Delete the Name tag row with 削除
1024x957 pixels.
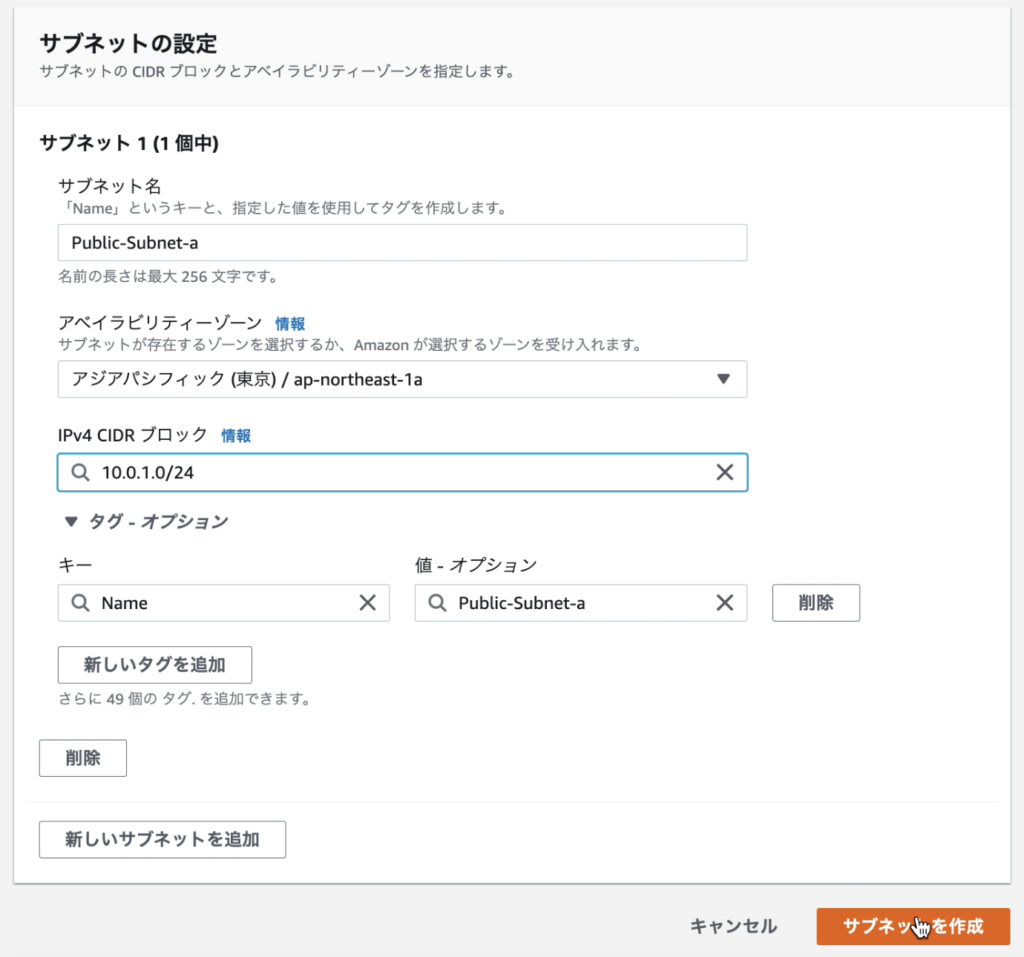816,602
